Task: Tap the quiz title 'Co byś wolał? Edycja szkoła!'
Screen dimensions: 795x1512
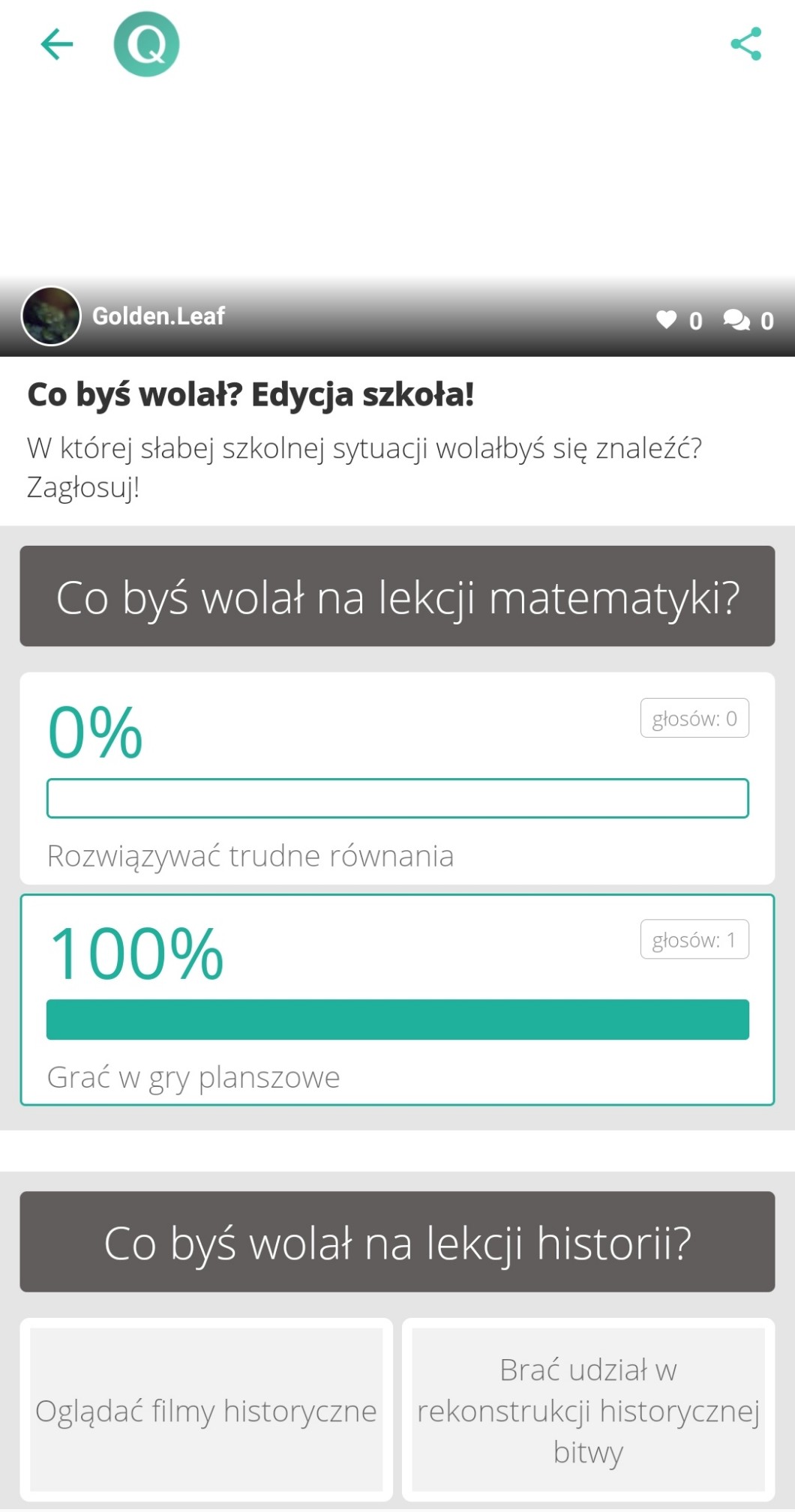Action: (x=250, y=395)
